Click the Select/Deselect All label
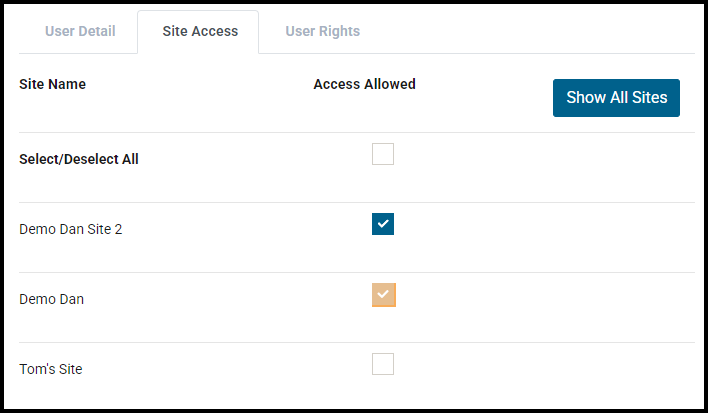The width and height of the screenshot is (708, 413). (79, 159)
